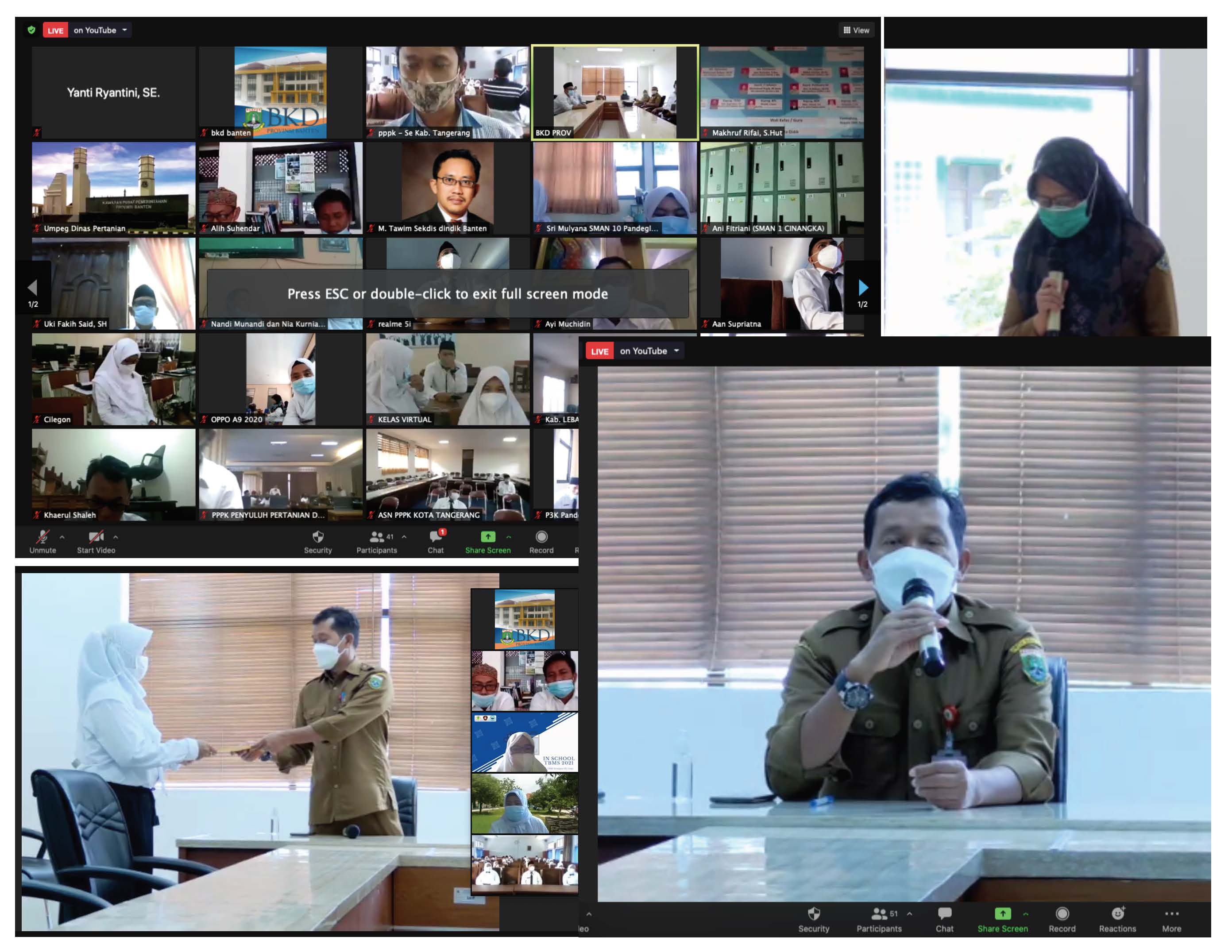Expand video options arrow beside Start Video
The width and height of the screenshot is (1232, 952).
tap(116, 537)
